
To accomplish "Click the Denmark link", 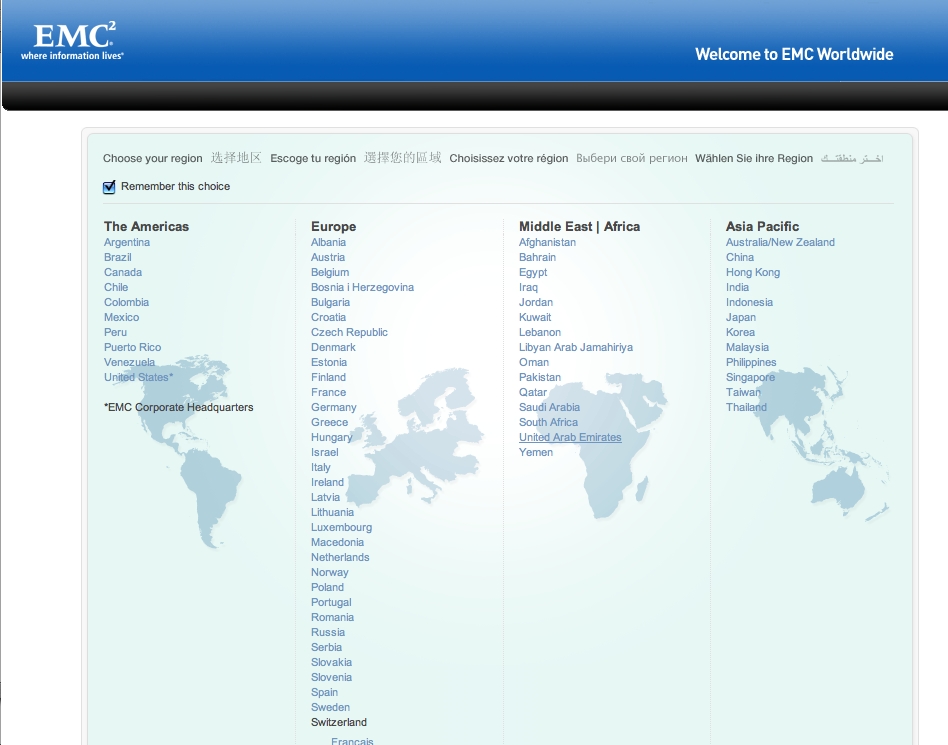I will pyautogui.click(x=333, y=348).
